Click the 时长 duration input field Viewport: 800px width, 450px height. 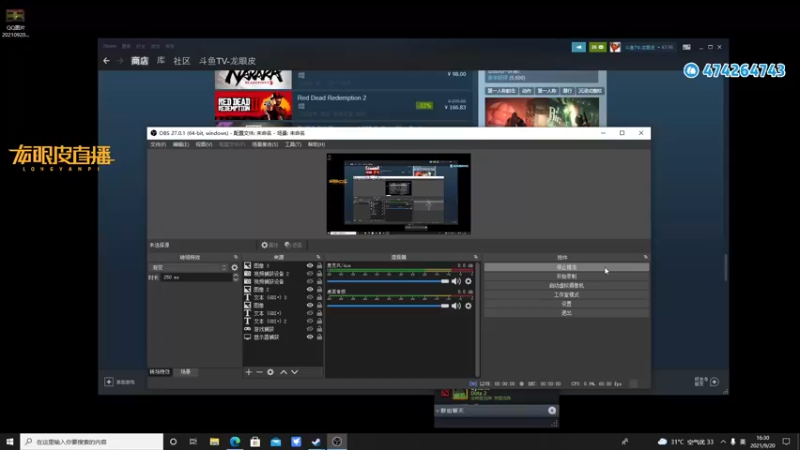point(196,277)
